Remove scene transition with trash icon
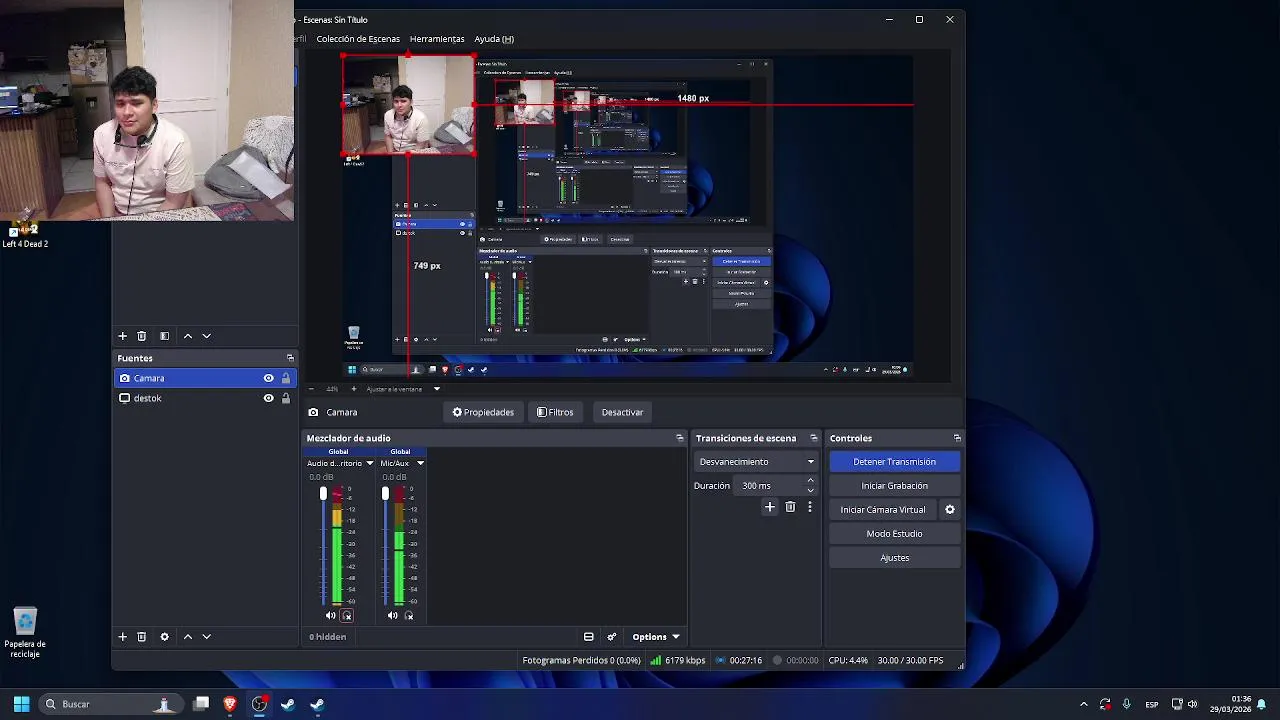The height and width of the screenshot is (720, 1280). pyautogui.click(x=790, y=507)
